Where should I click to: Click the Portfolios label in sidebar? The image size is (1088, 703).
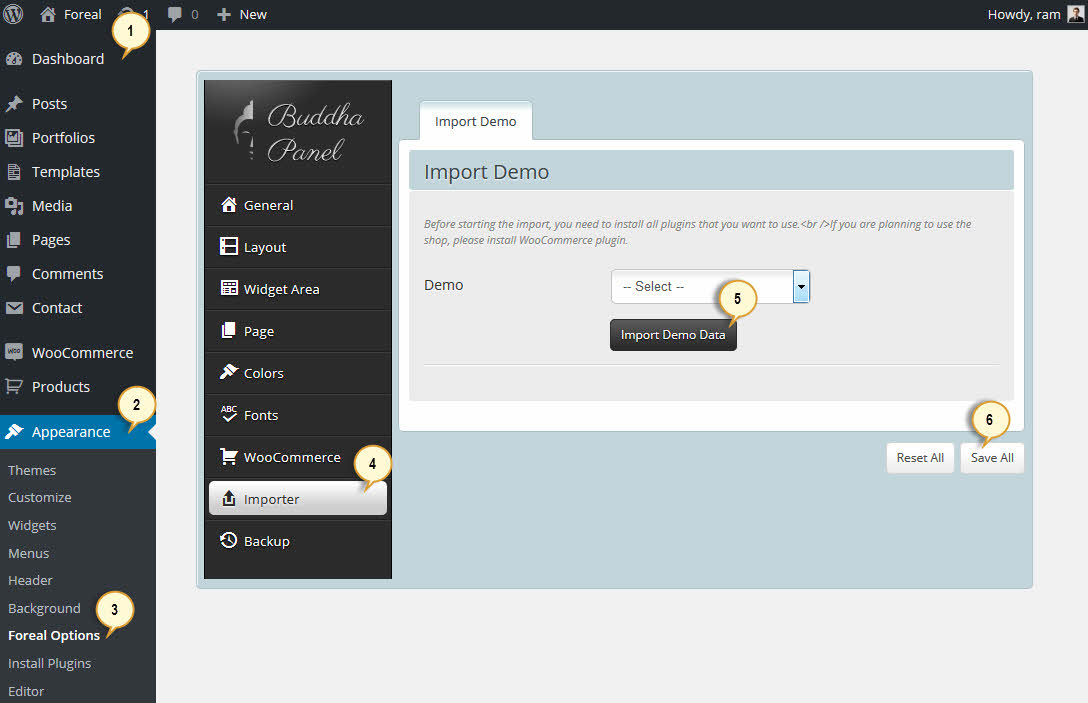[63, 138]
